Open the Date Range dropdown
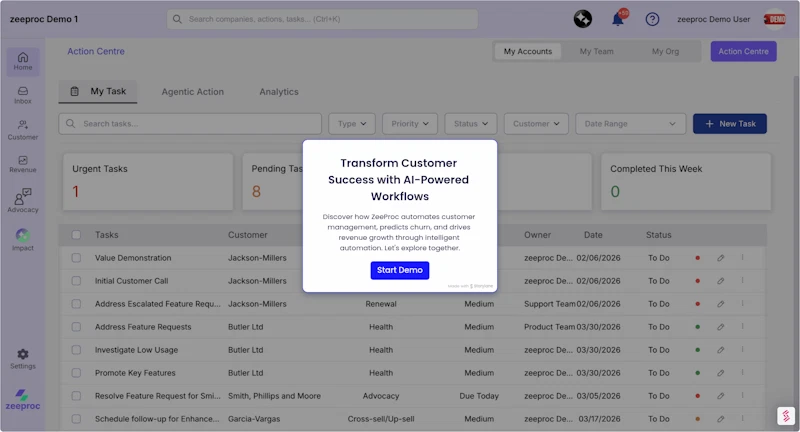The width and height of the screenshot is (800, 432). click(631, 123)
